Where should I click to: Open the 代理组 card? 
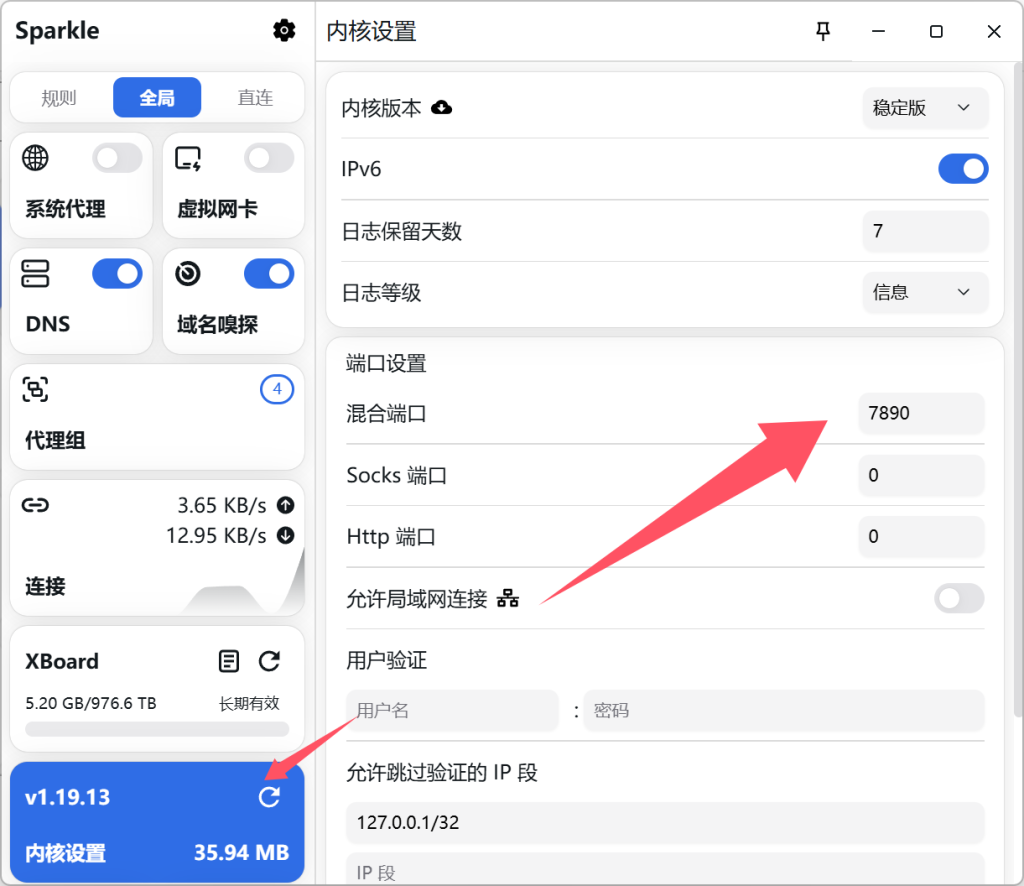point(157,417)
